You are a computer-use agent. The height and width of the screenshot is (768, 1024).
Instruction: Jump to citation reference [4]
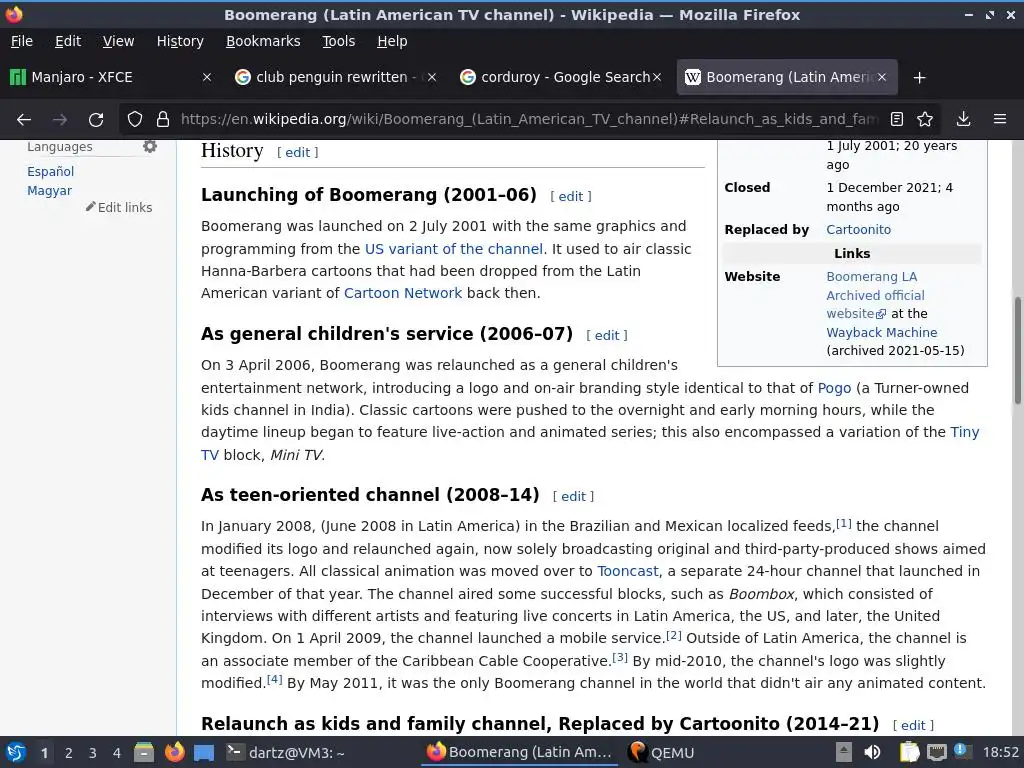pyautogui.click(x=274, y=680)
